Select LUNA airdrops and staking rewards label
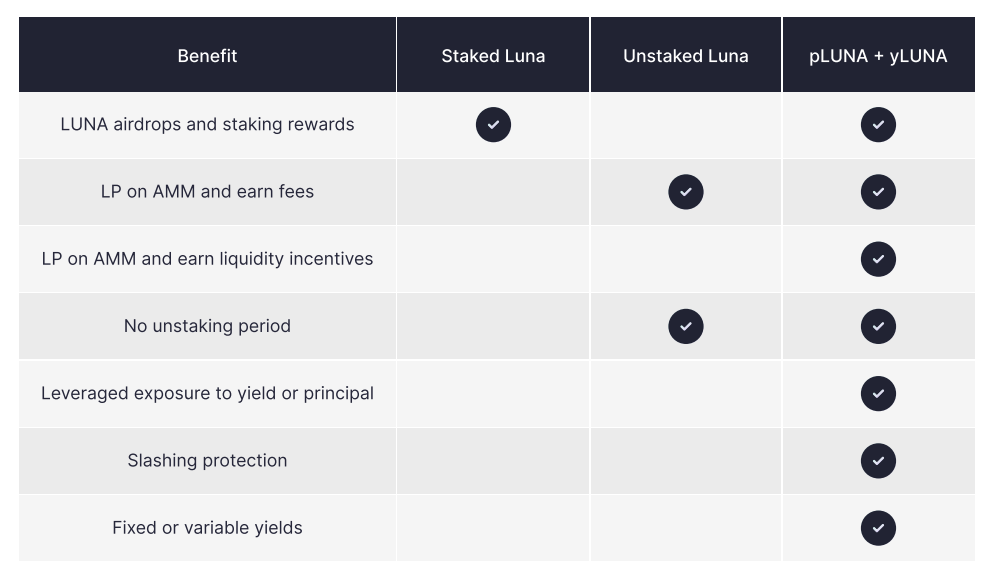Screen dimensions: 994x576 pos(207,124)
